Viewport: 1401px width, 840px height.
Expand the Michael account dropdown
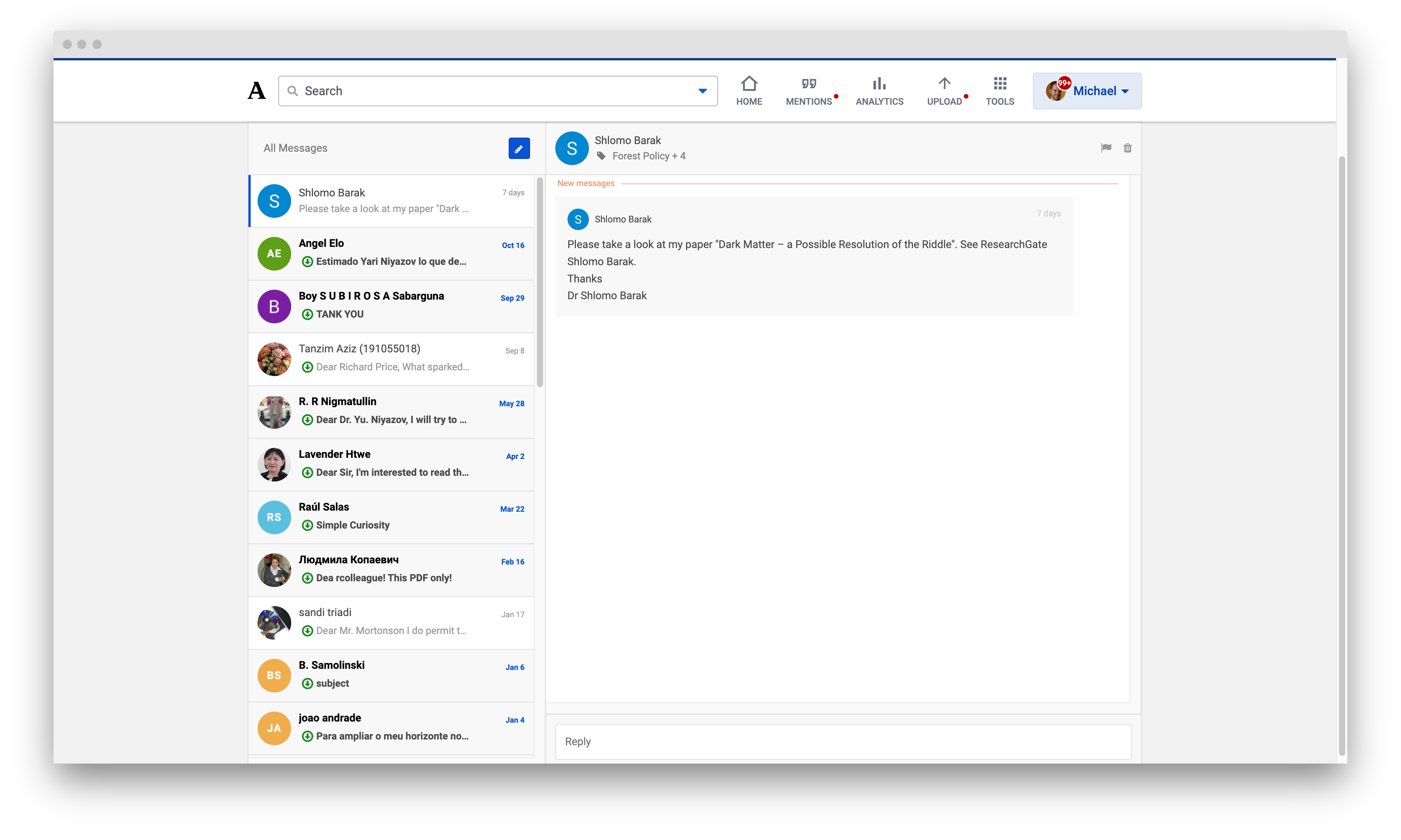pos(1087,91)
